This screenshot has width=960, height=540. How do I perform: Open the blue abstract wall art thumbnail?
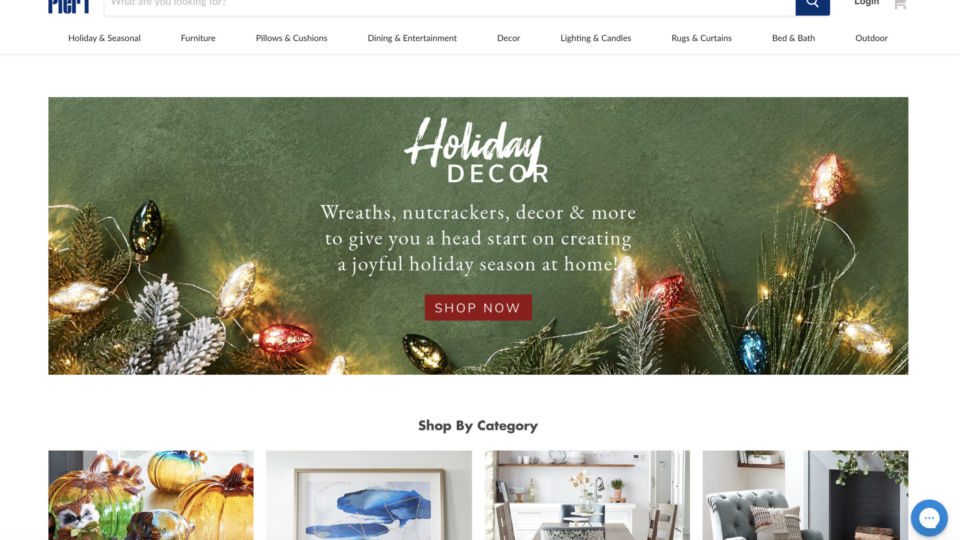click(369, 495)
